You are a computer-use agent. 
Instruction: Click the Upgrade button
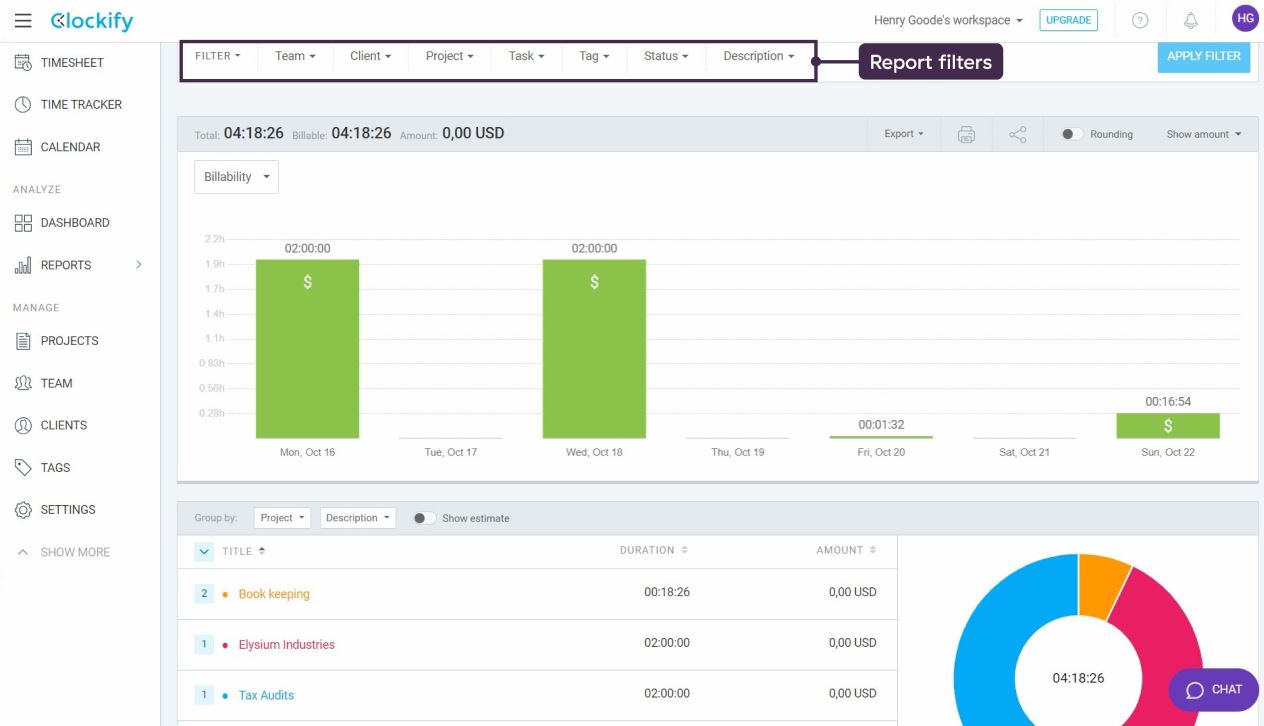click(x=1068, y=20)
